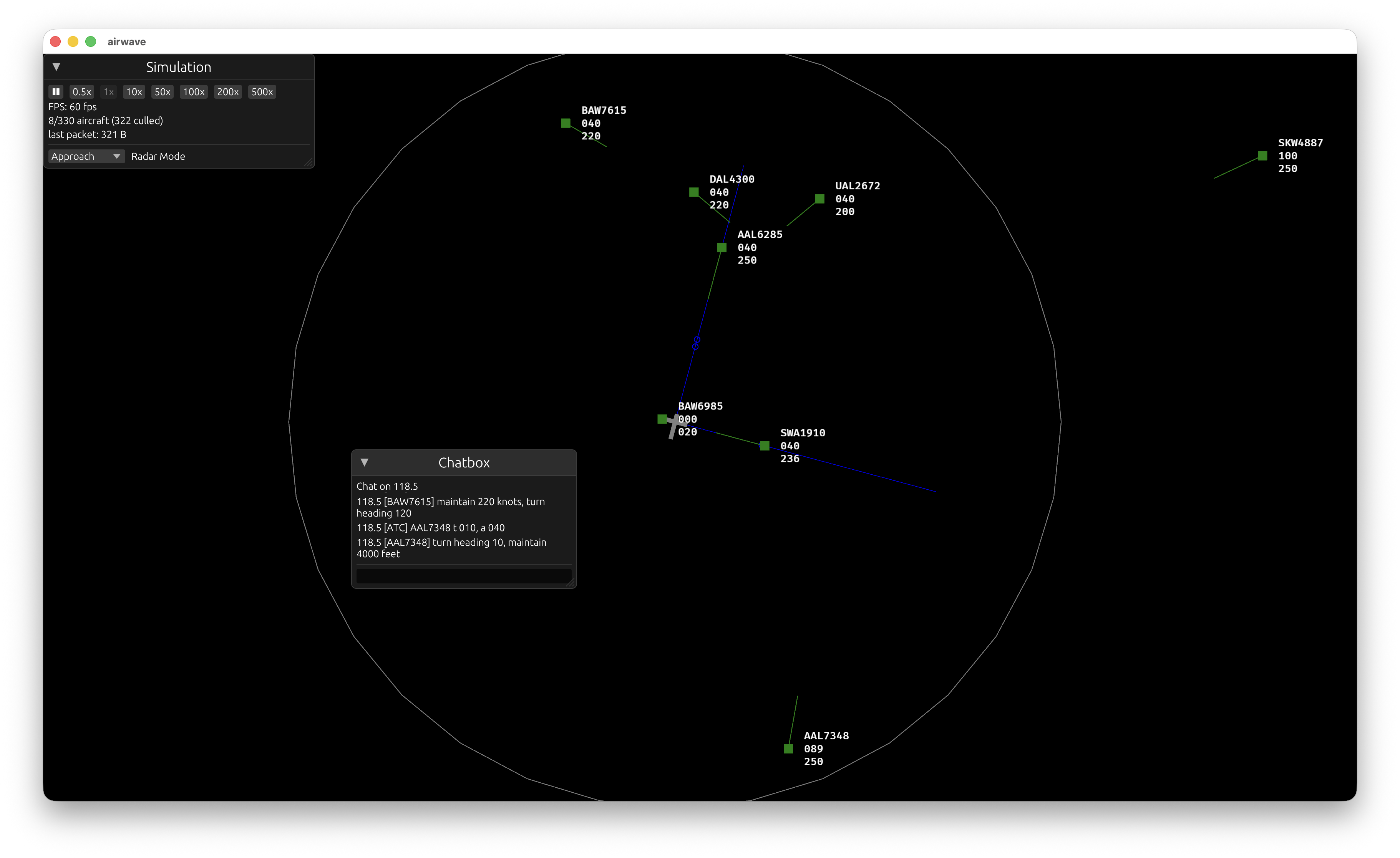Open the Approach radar mode dropdown
Screen dimensions: 1400x858
(x=86, y=156)
